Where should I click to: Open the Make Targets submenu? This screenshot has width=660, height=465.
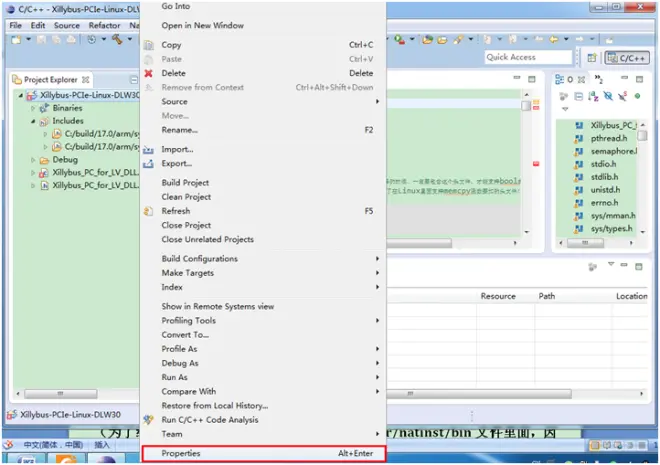(x=264, y=273)
